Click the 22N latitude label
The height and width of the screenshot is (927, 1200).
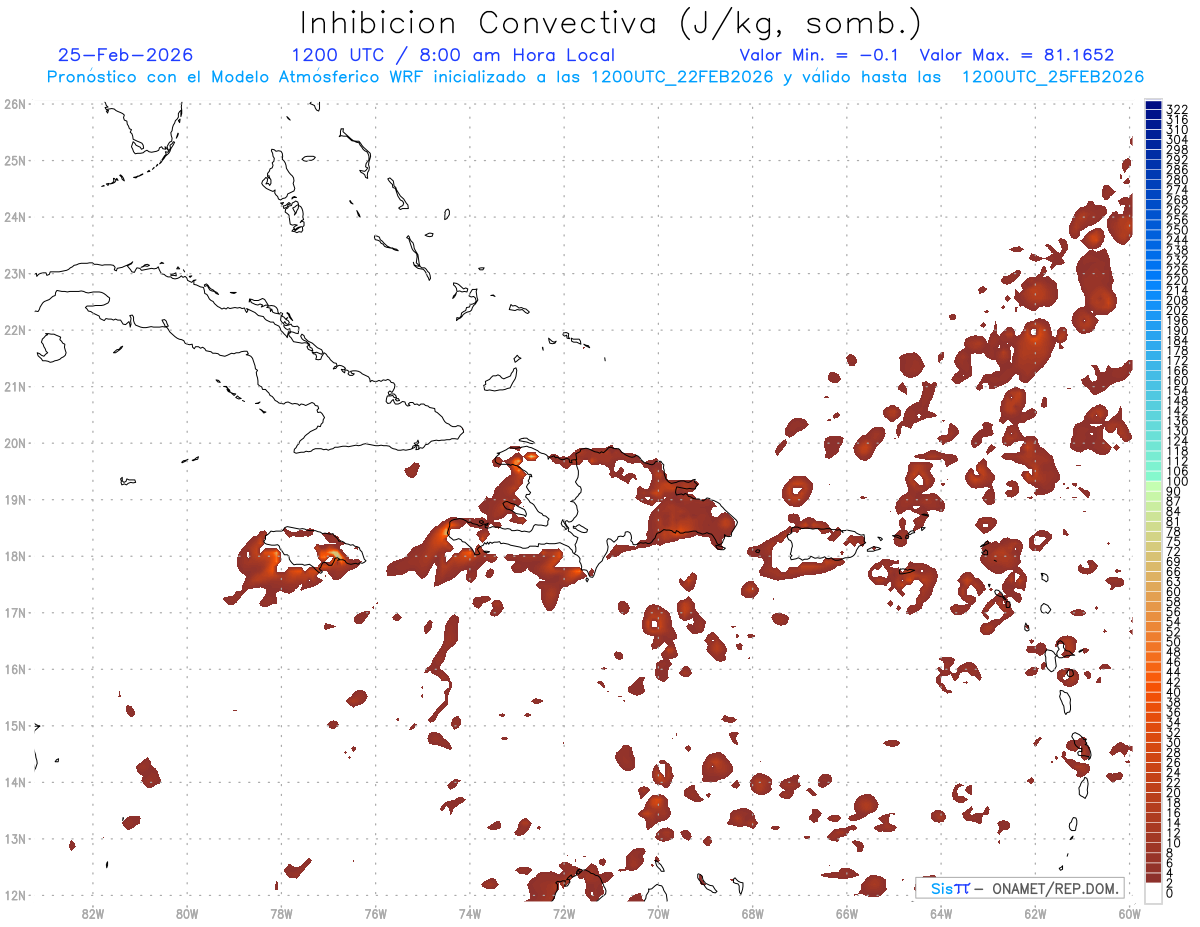(14, 330)
